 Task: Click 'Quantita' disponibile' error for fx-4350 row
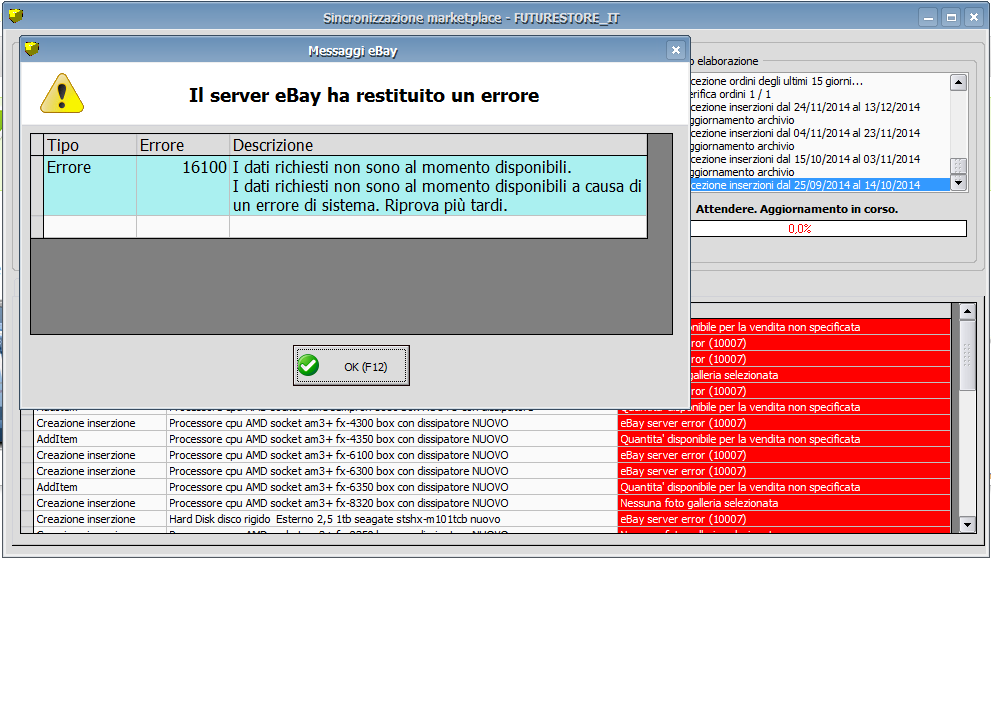784,439
